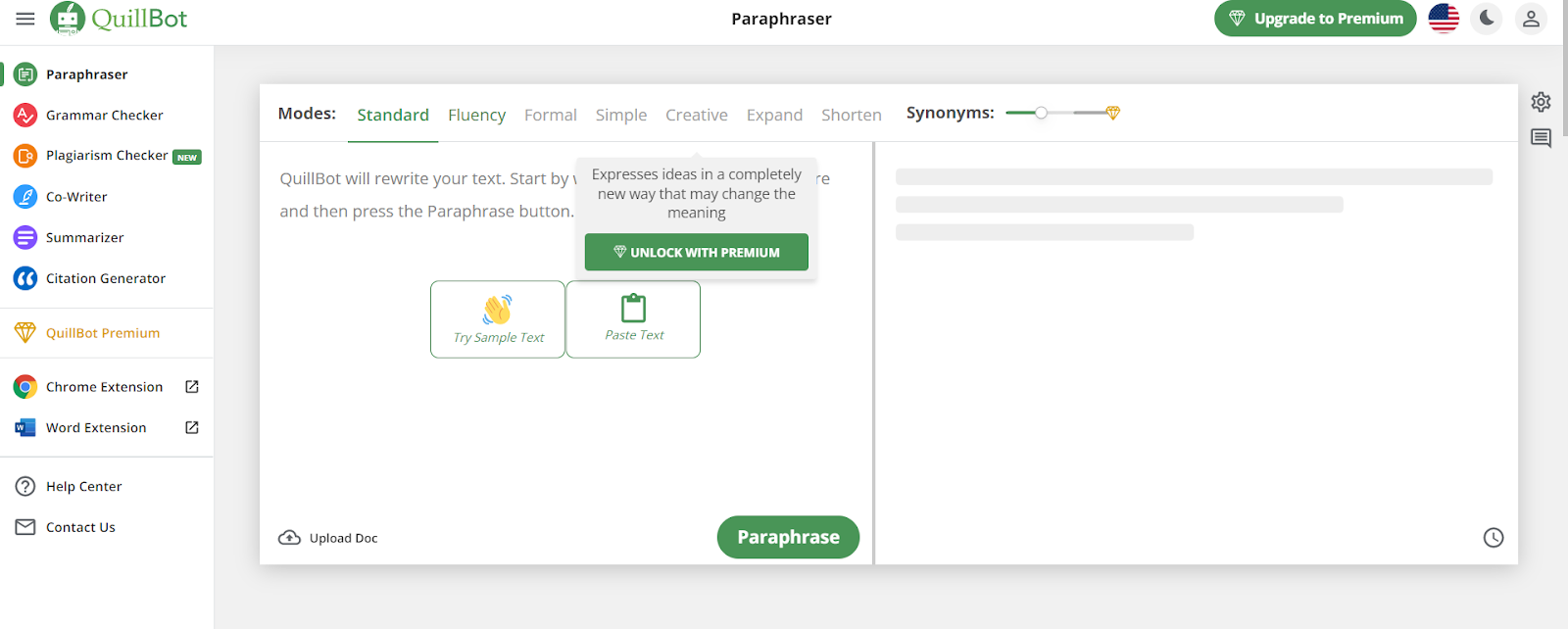
Task: Click Try Sample Text label
Action: coord(498,338)
